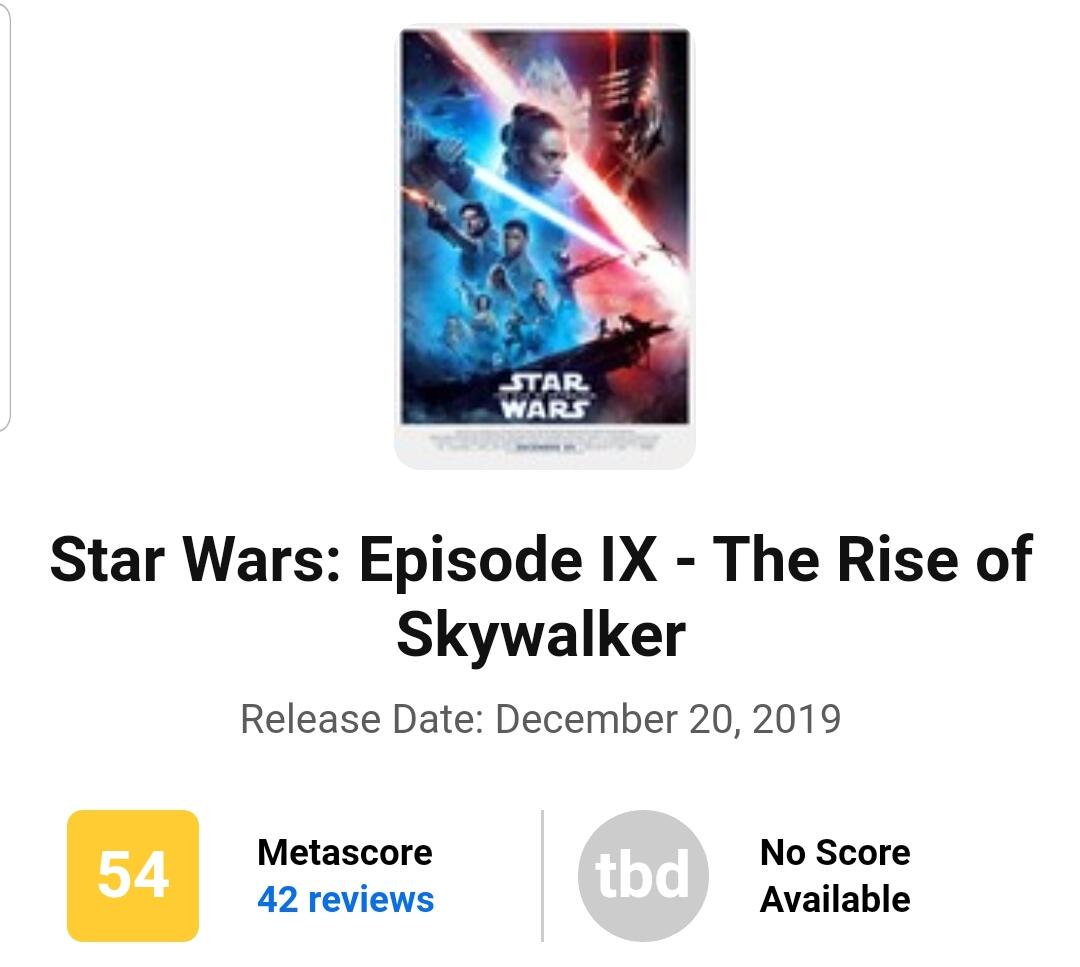Click the number 42 in the reviews link

(277, 899)
